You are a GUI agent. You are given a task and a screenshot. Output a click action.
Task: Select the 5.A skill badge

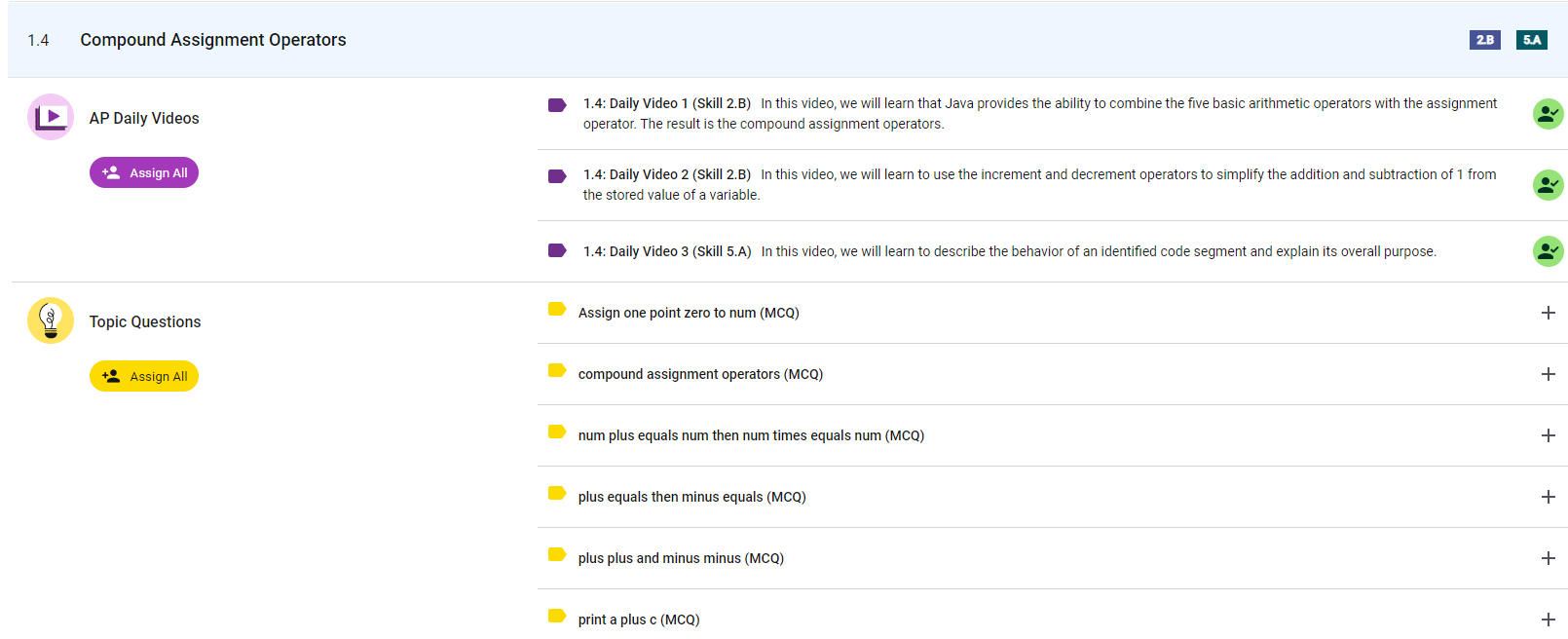(x=1531, y=40)
